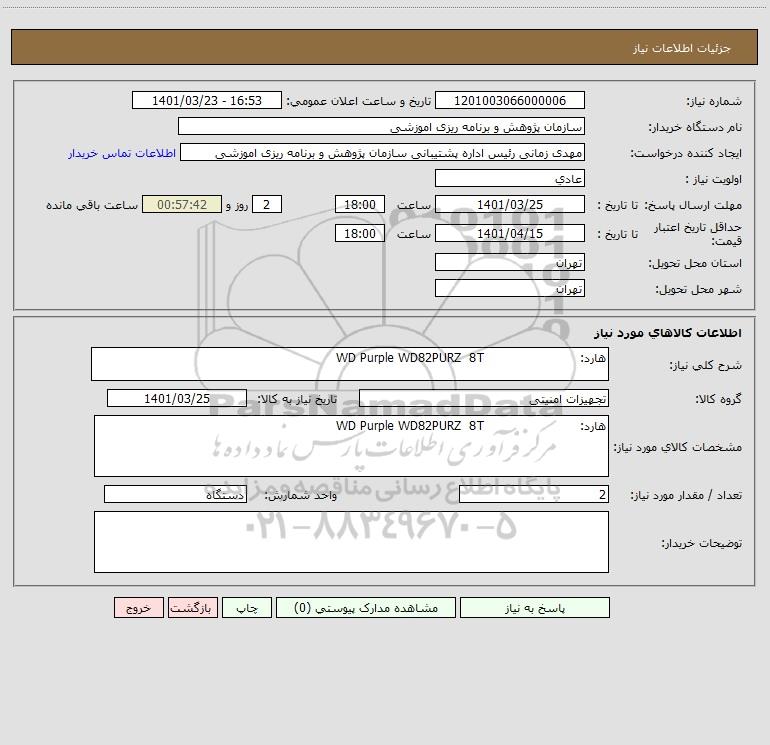The width and height of the screenshot is (770, 745).
Task: Click the ایجاد کننده درخواست field
Action: 382,152
